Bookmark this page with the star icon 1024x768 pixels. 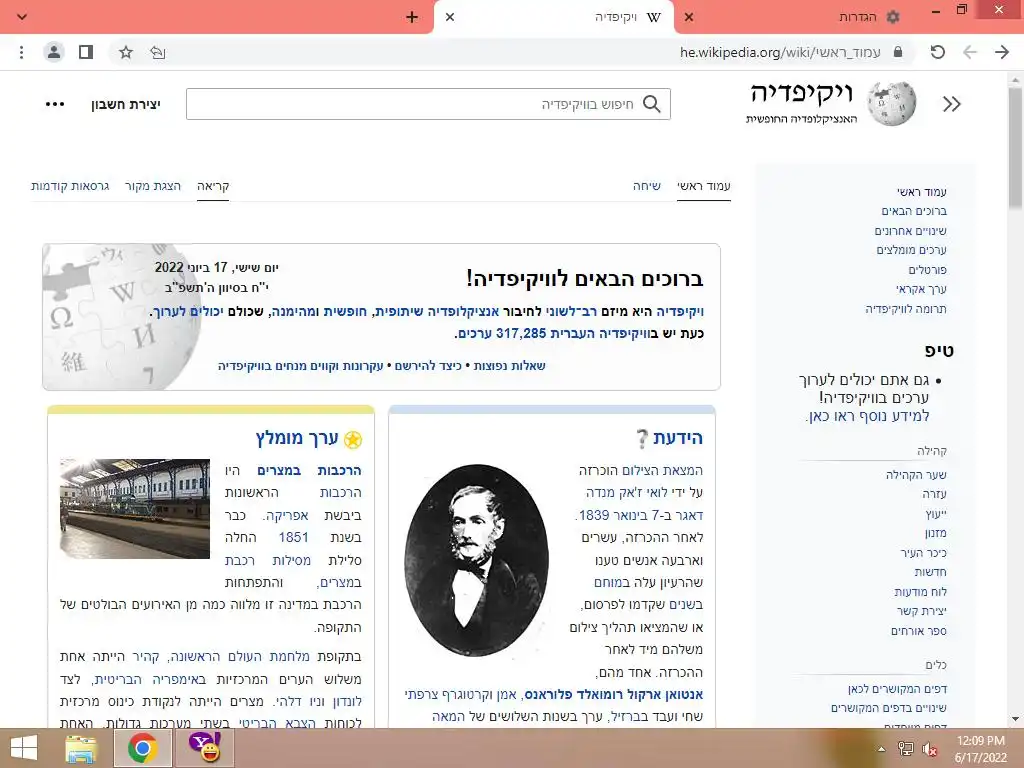126,52
